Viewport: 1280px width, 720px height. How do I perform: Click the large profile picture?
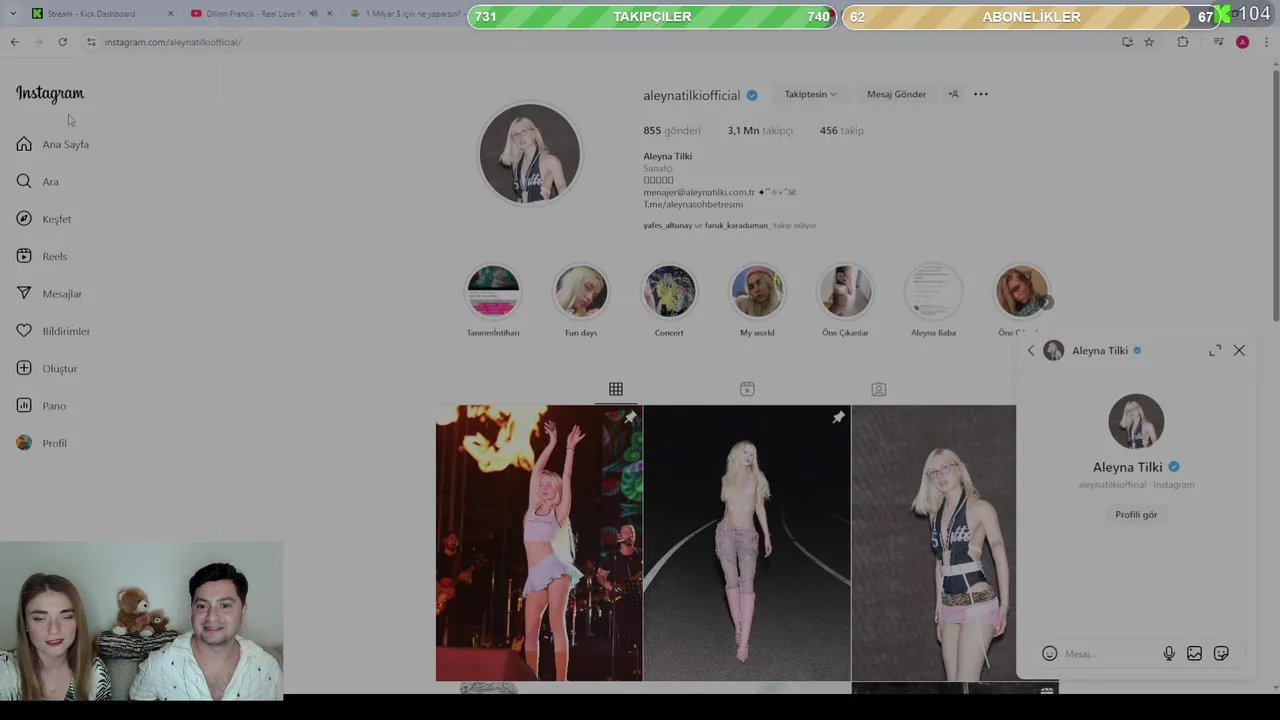pos(530,154)
